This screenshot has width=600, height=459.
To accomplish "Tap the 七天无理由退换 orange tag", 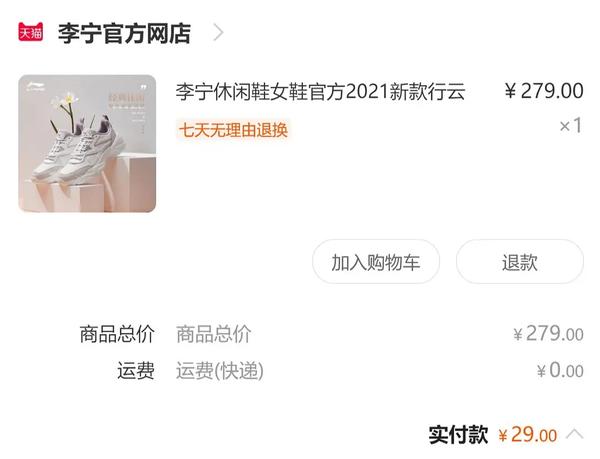I will (233, 130).
